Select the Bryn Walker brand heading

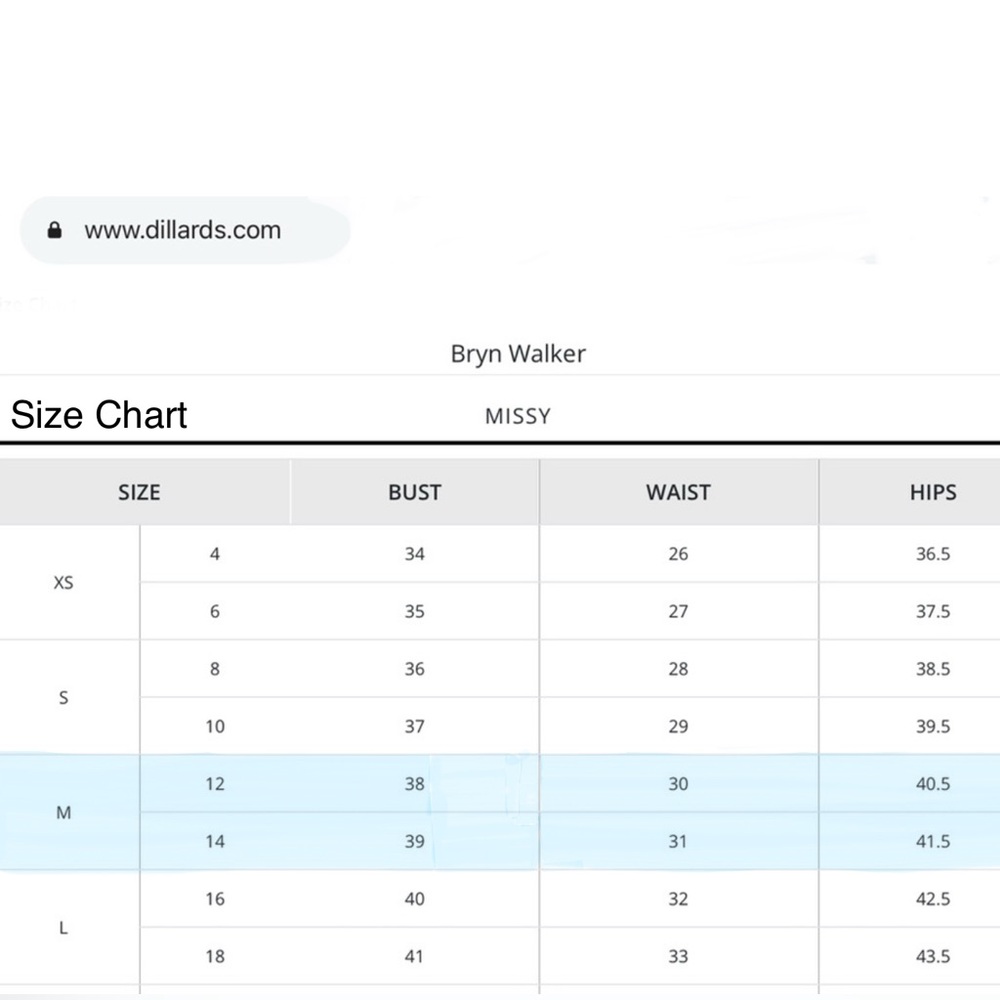518,354
